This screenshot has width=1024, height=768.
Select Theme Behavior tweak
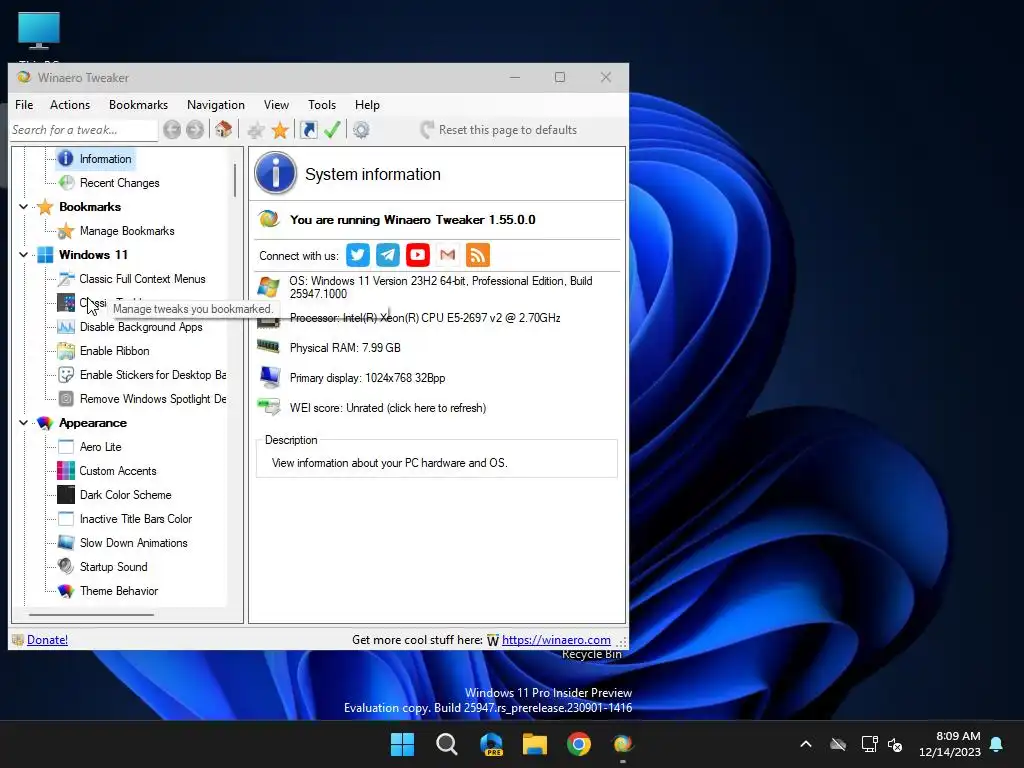point(119,591)
